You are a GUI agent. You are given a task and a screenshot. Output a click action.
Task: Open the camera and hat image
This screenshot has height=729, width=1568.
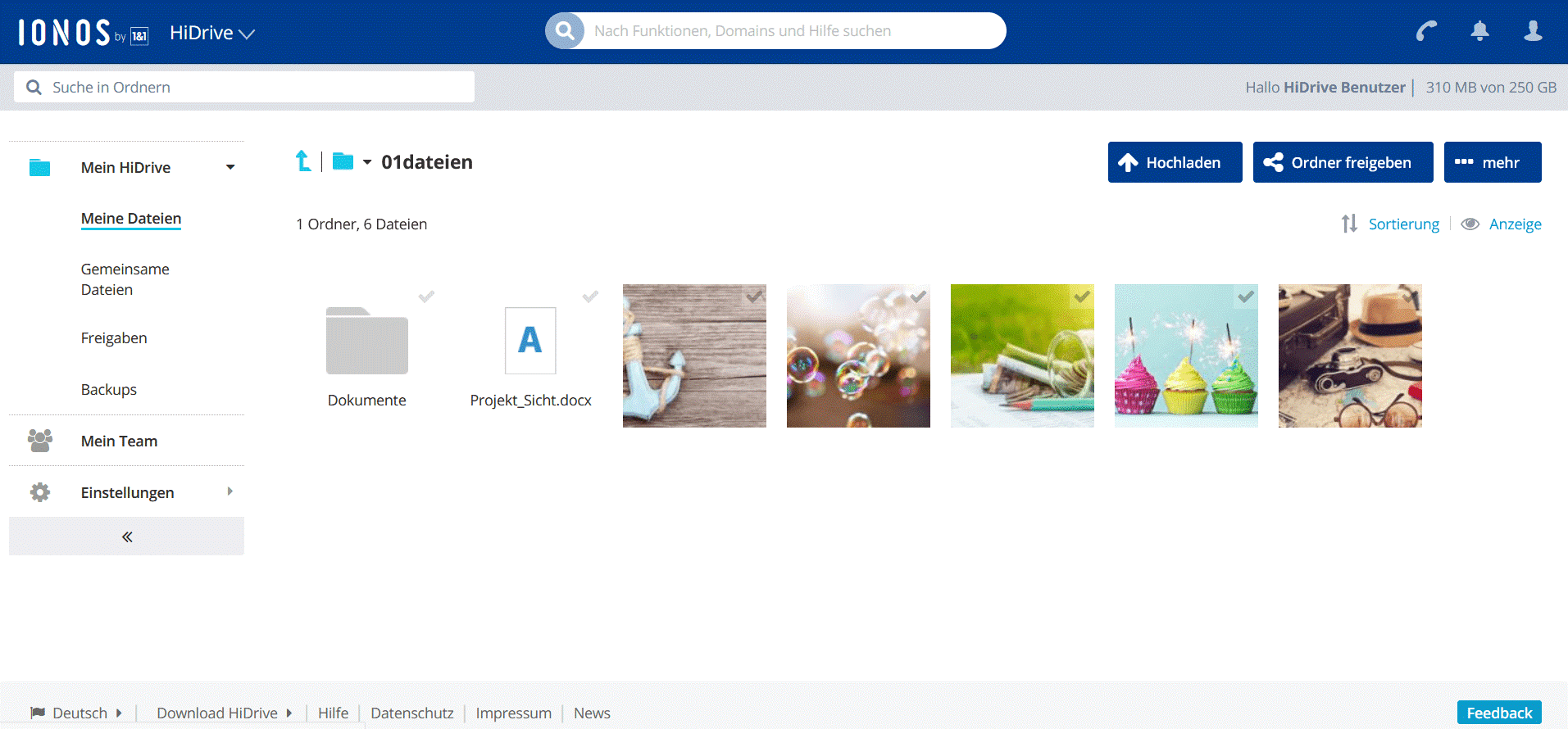tap(1350, 355)
